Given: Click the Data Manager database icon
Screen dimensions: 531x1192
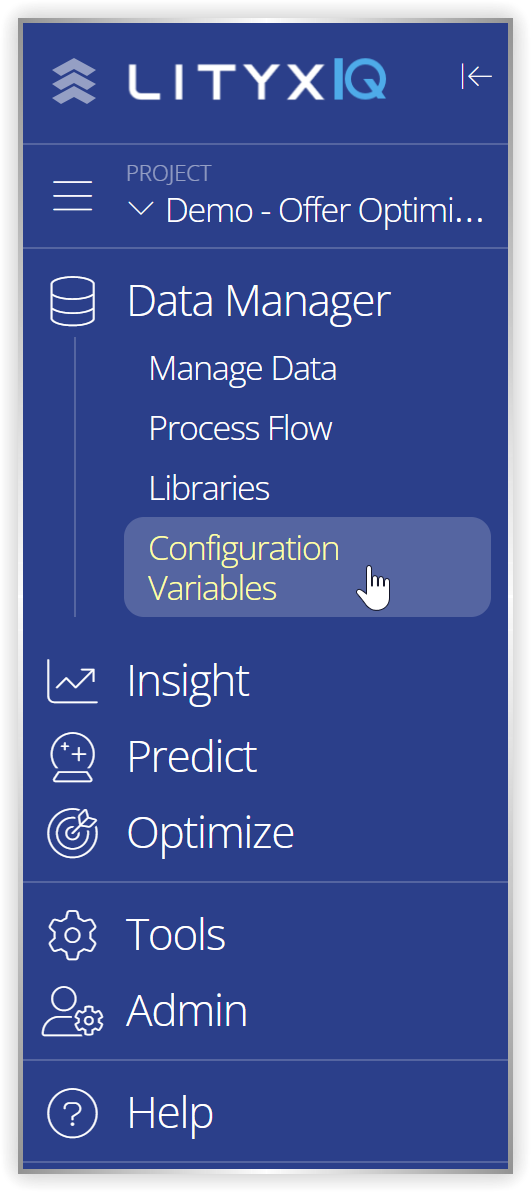Looking at the screenshot, I should pos(72,301).
